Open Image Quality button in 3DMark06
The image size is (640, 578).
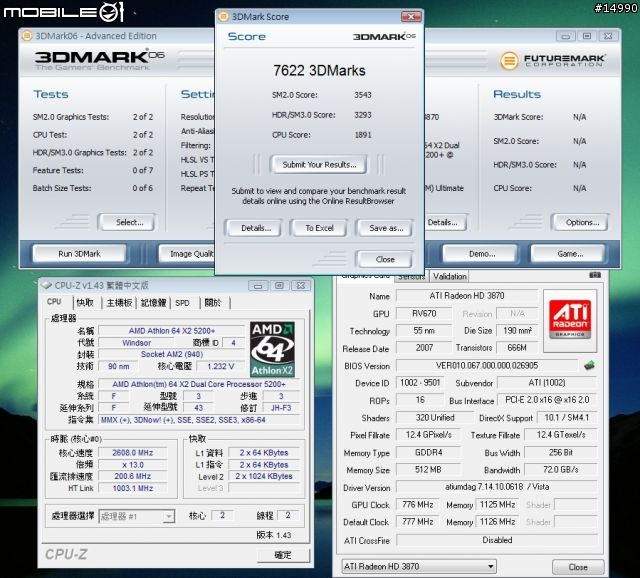click(187, 253)
